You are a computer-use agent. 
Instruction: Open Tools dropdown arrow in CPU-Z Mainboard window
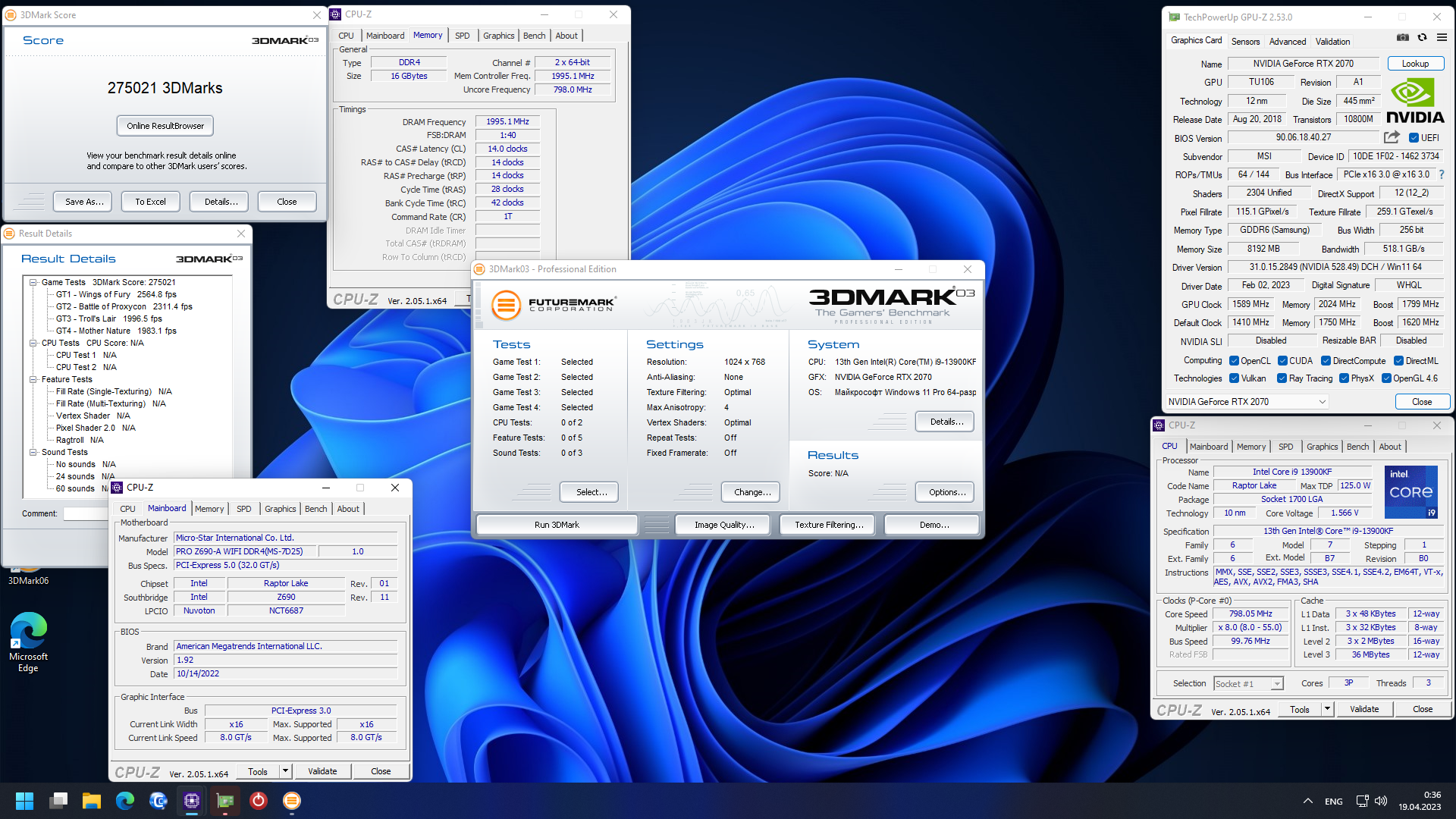285,771
